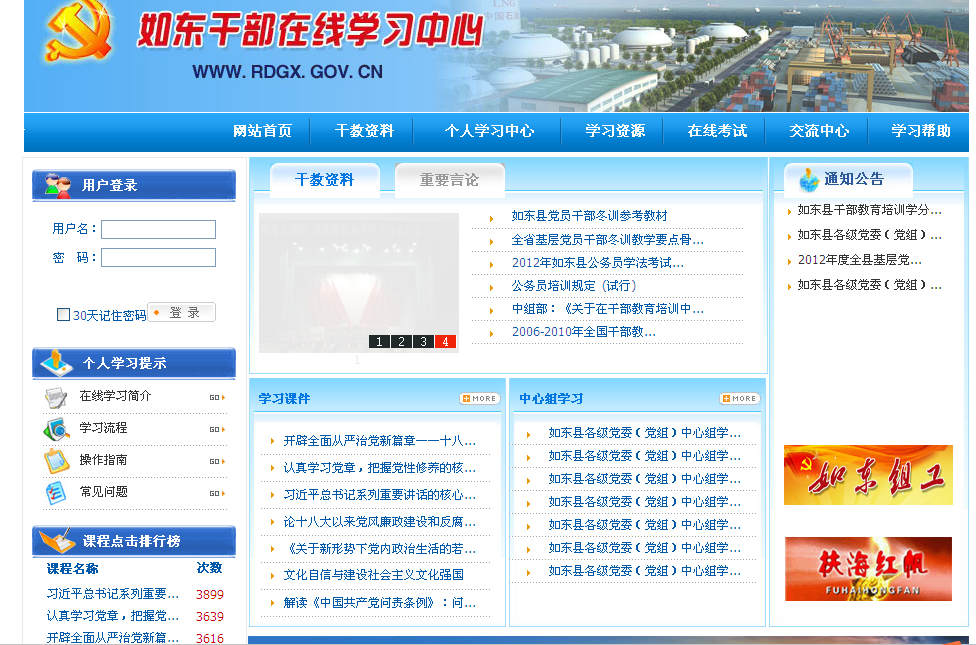Expand MORE in 学习课件 section

pos(479,398)
